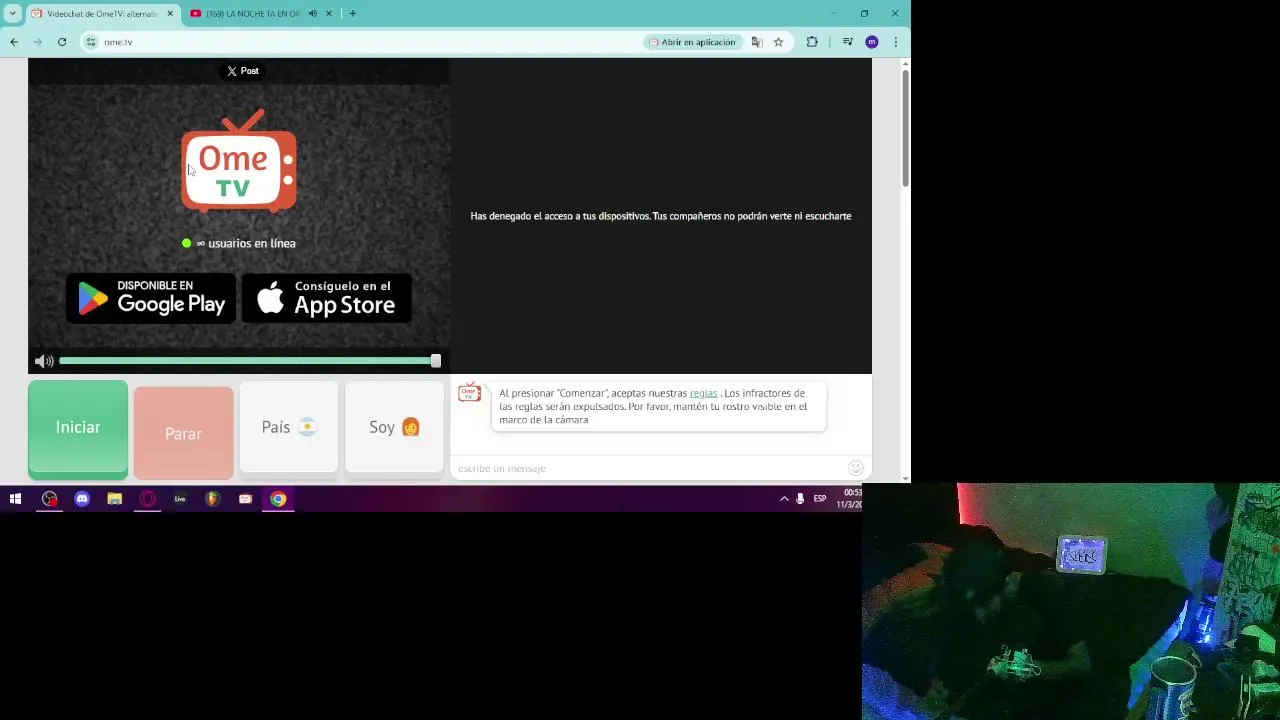Viewport: 1280px width, 720px height.
Task: Open the Chrome three-dot menu
Action: click(x=895, y=42)
